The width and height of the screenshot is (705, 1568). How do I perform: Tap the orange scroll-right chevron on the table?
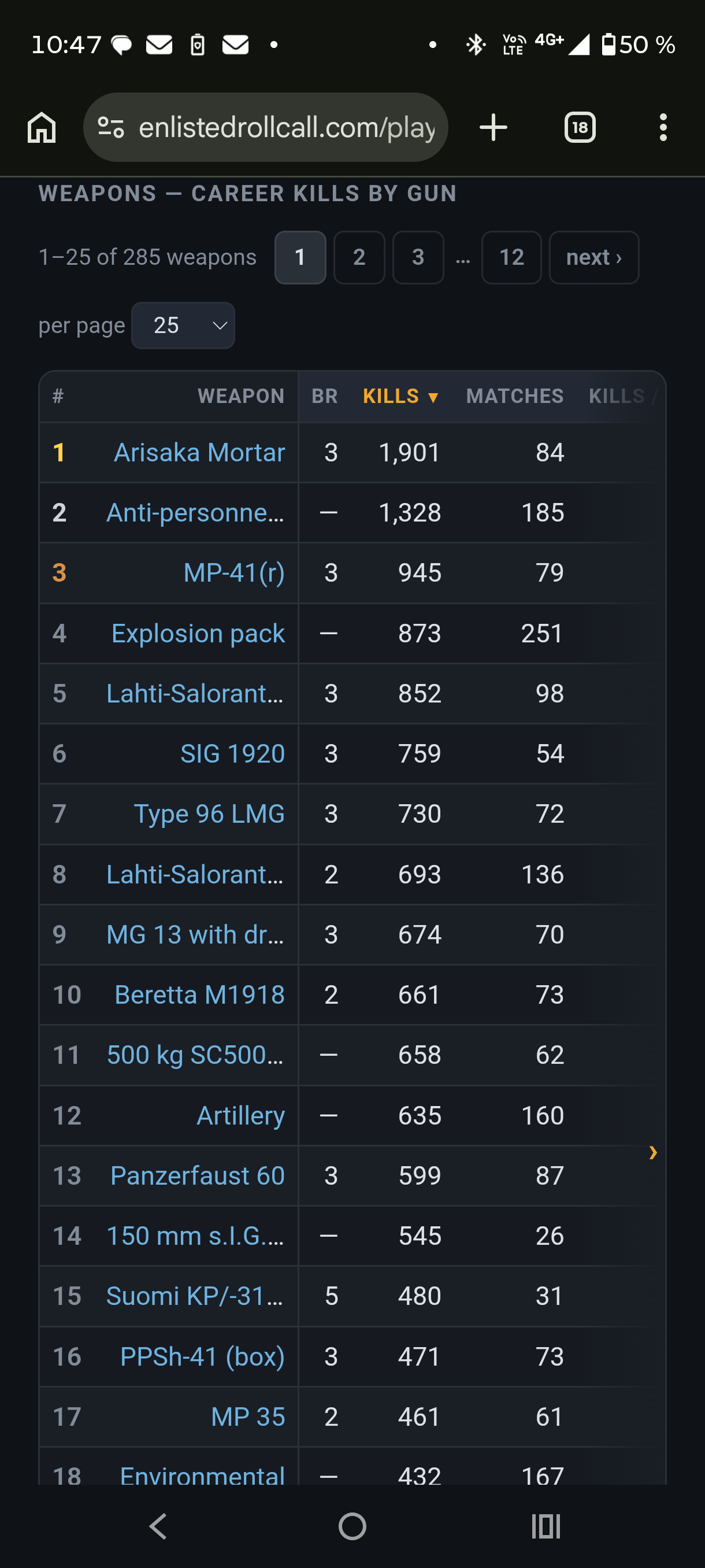tap(652, 1152)
